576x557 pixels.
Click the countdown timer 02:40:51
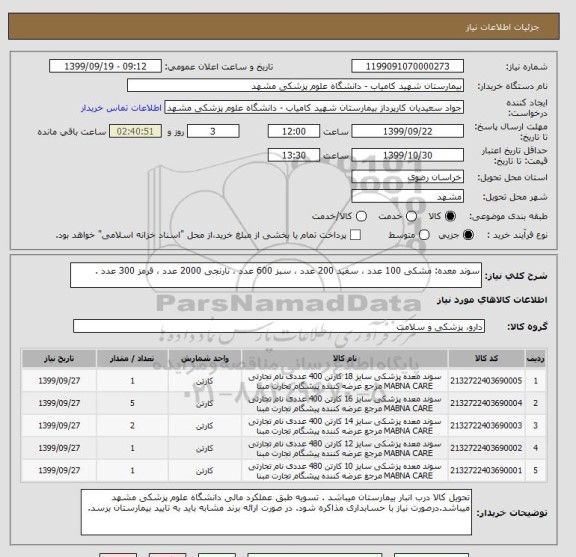[135, 132]
